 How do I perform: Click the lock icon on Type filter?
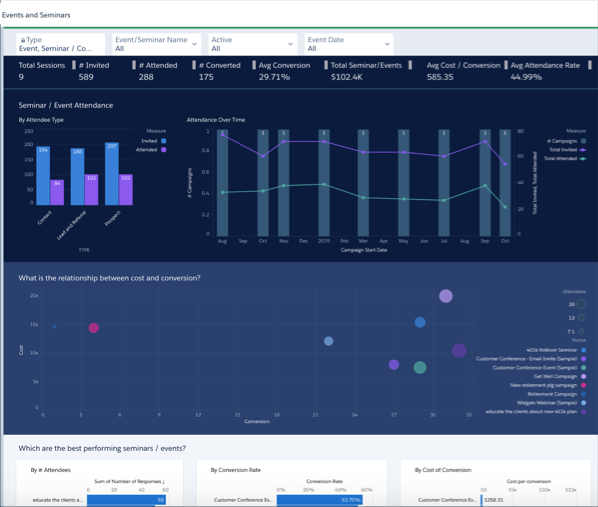click(23, 40)
